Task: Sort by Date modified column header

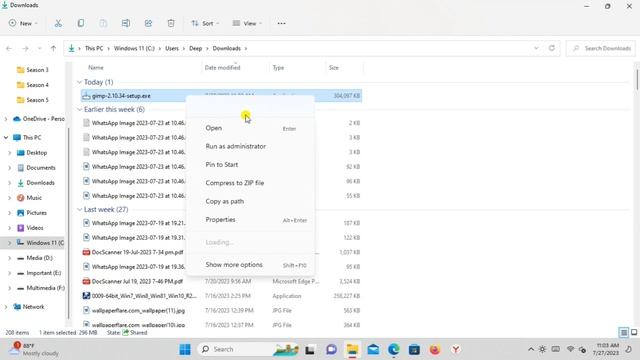Action: pyautogui.click(x=222, y=68)
